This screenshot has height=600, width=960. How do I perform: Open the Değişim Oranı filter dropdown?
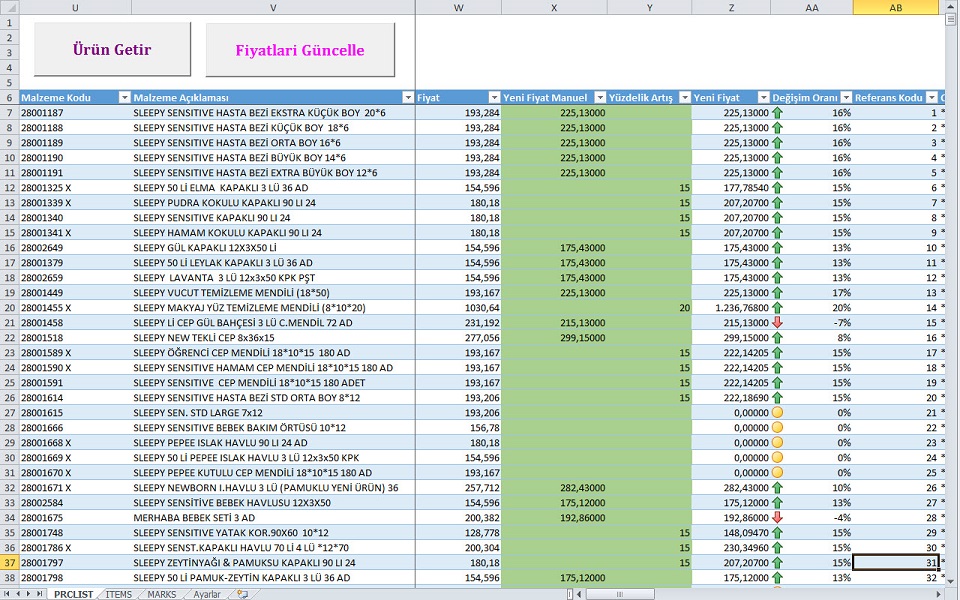click(846, 97)
